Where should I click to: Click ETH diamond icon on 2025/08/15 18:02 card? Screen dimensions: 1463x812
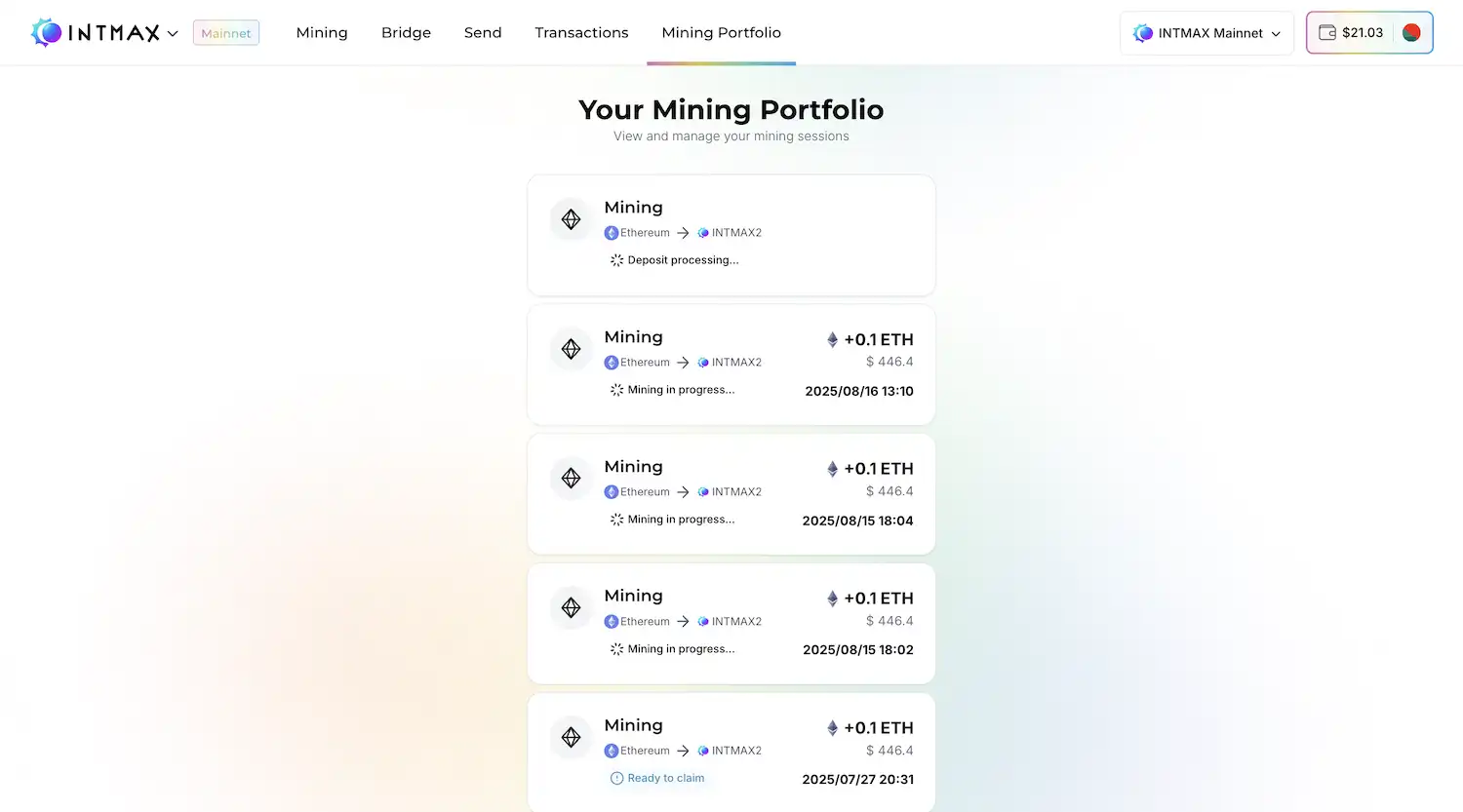point(832,599)
